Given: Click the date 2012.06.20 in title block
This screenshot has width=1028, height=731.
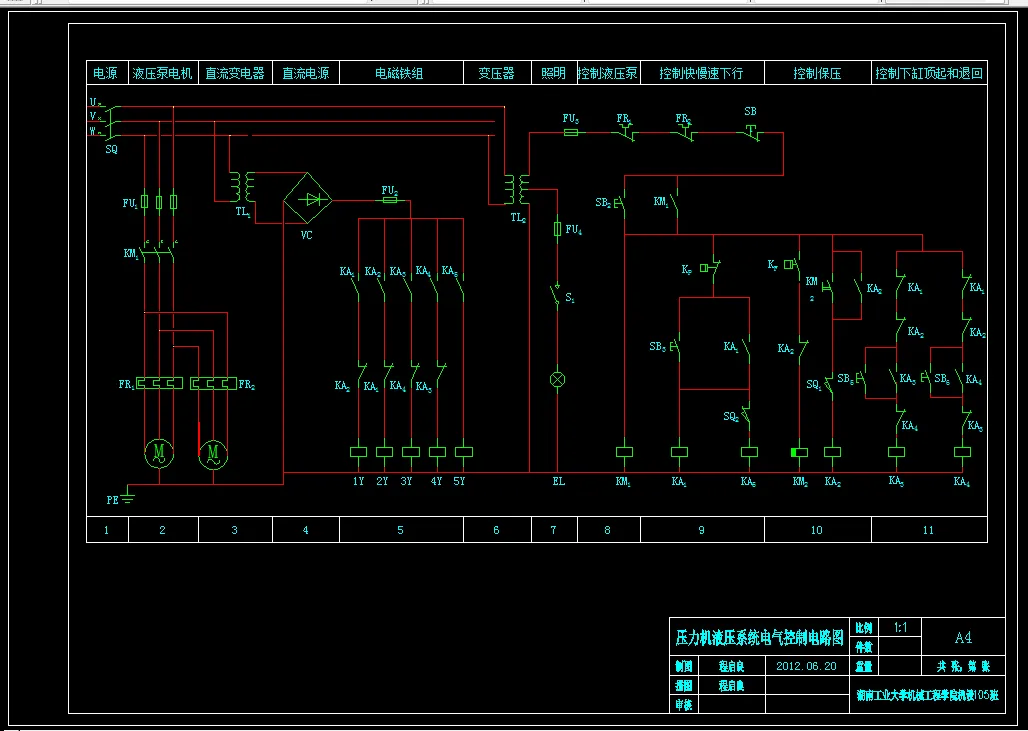Looking at the screenshot, I should tap(806, 666).
